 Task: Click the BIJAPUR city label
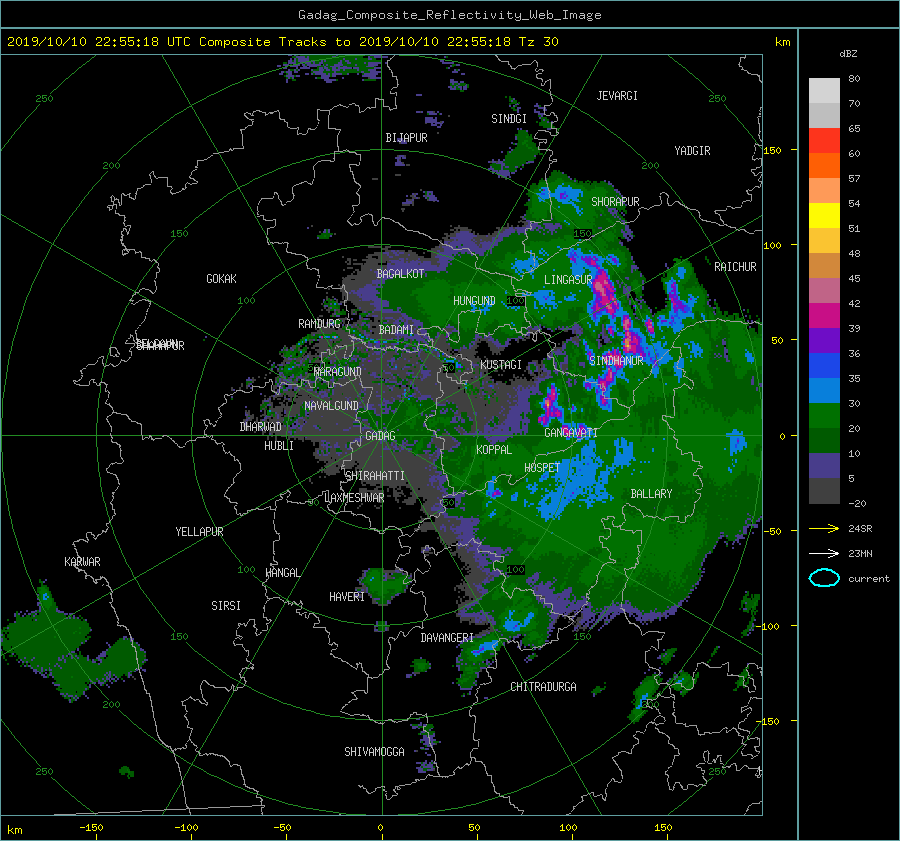[406, 138]
